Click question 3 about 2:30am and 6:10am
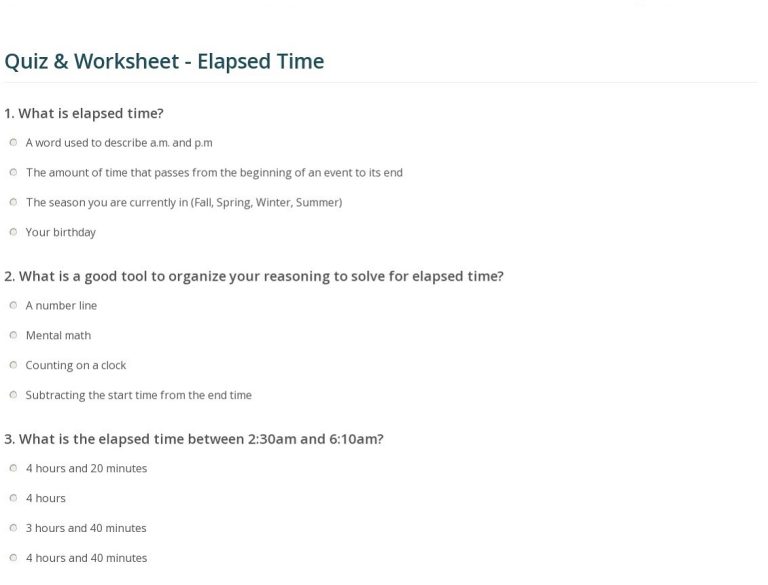The image size is (768, 585). pyautogui.click(x=194, y=439)
